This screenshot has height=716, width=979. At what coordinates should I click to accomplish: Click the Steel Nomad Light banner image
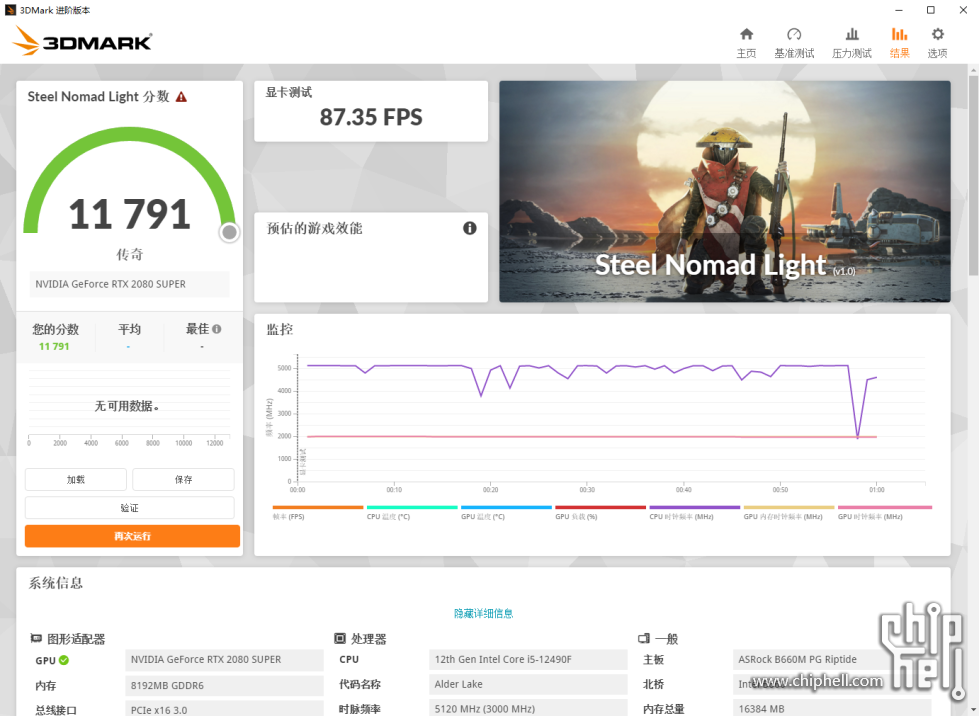tap(725, 191)
